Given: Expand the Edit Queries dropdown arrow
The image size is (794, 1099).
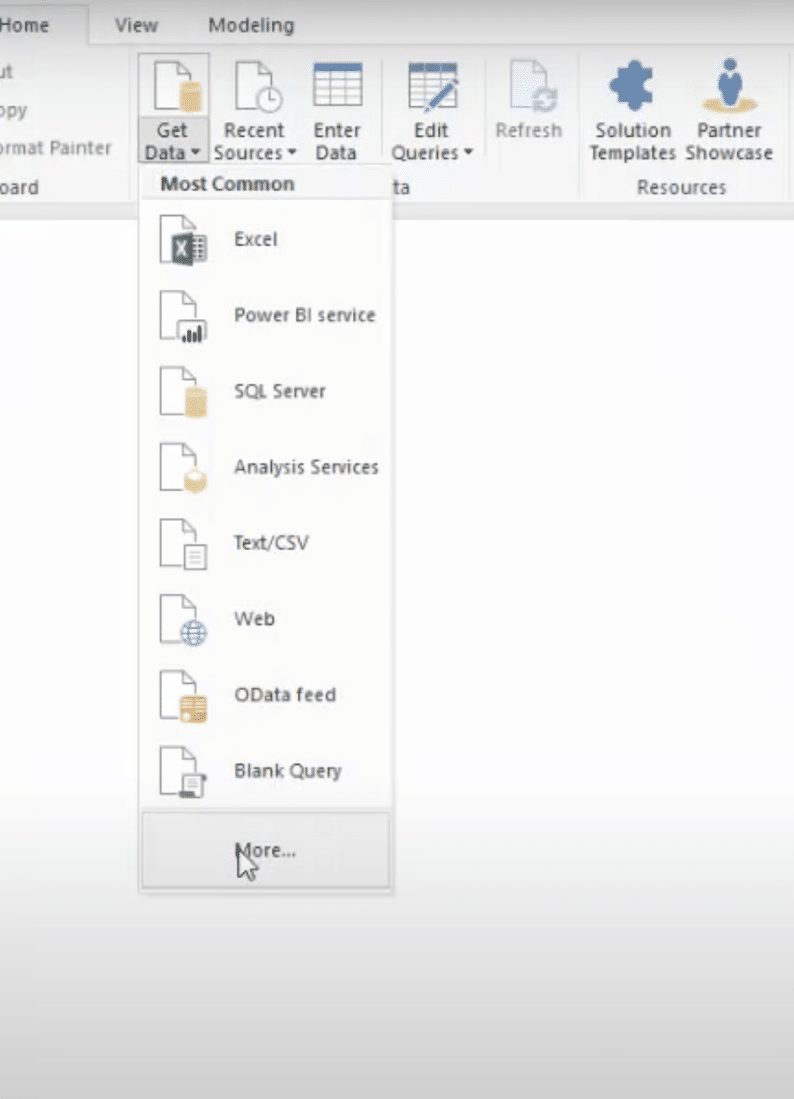Looking at the screenshot, I should click(468, 152).
